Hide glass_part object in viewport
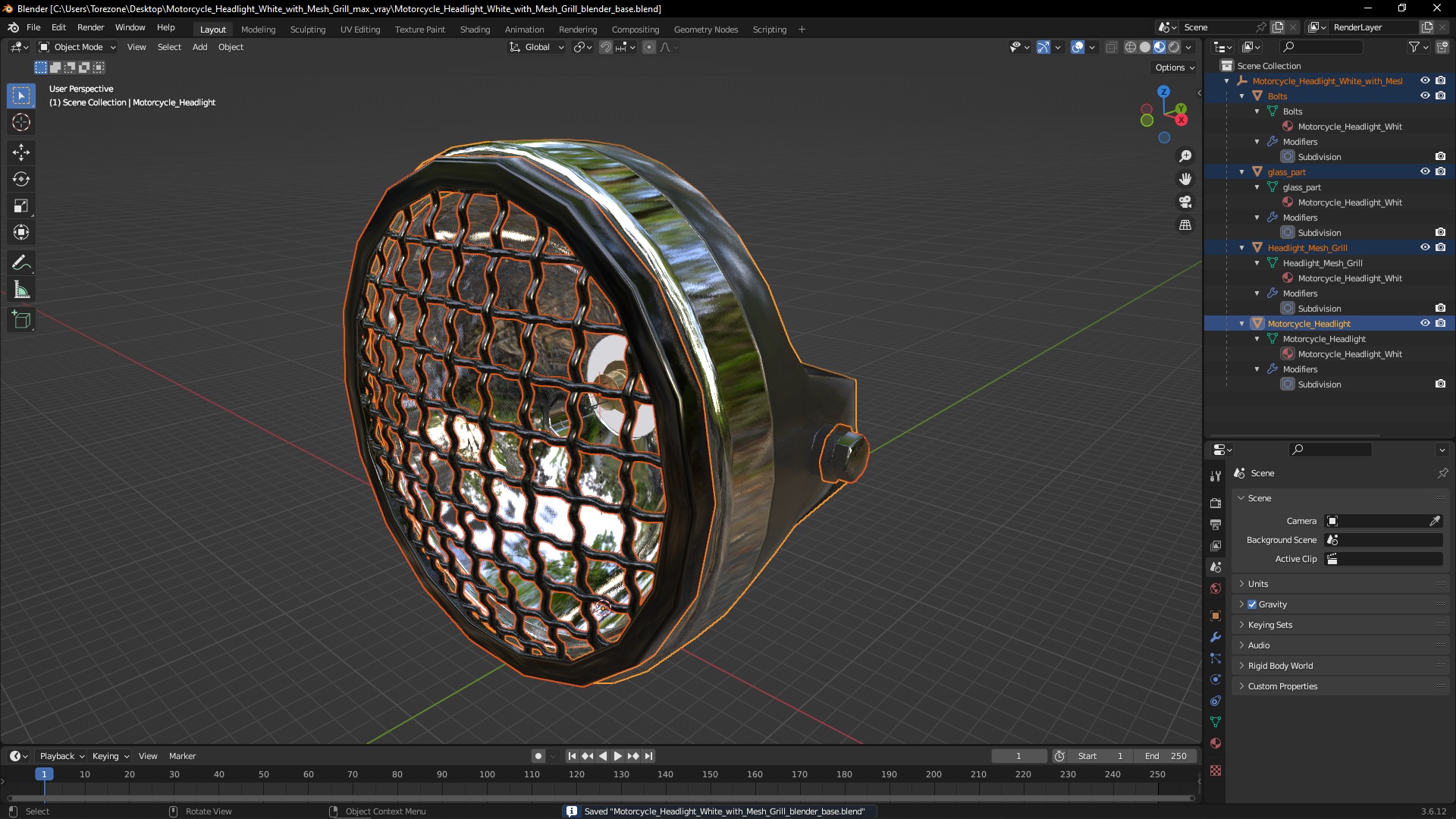The image size is (1456, 819). (1425, 171)
